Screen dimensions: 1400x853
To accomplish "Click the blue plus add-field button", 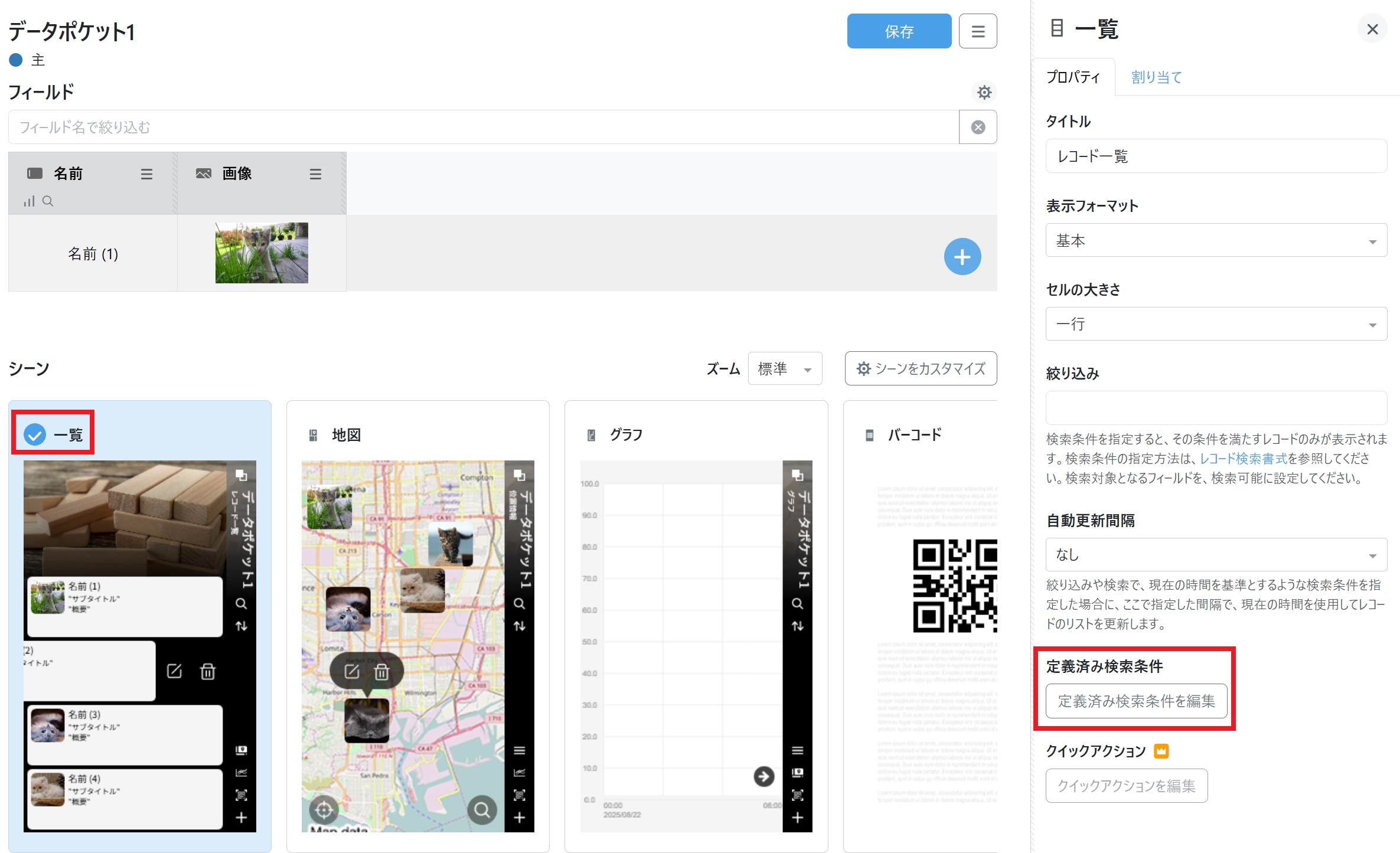I will pos(962,257).
